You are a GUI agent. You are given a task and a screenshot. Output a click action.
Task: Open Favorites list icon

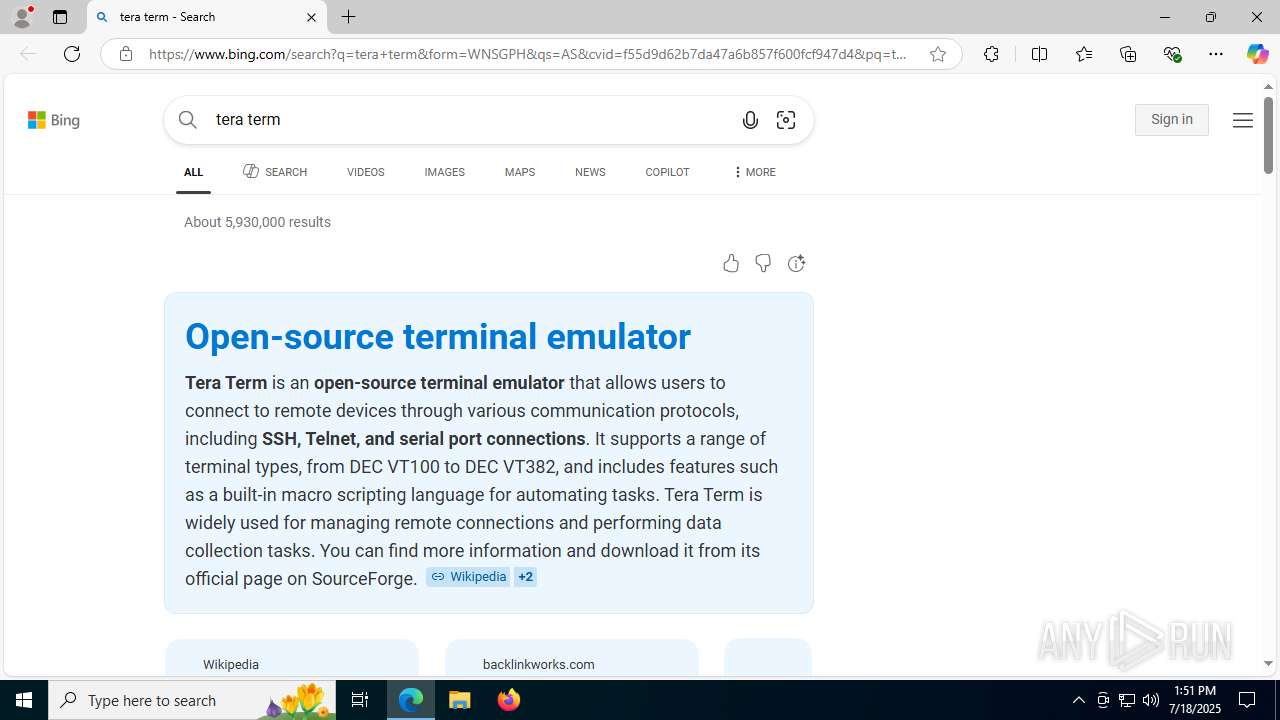1084,54
